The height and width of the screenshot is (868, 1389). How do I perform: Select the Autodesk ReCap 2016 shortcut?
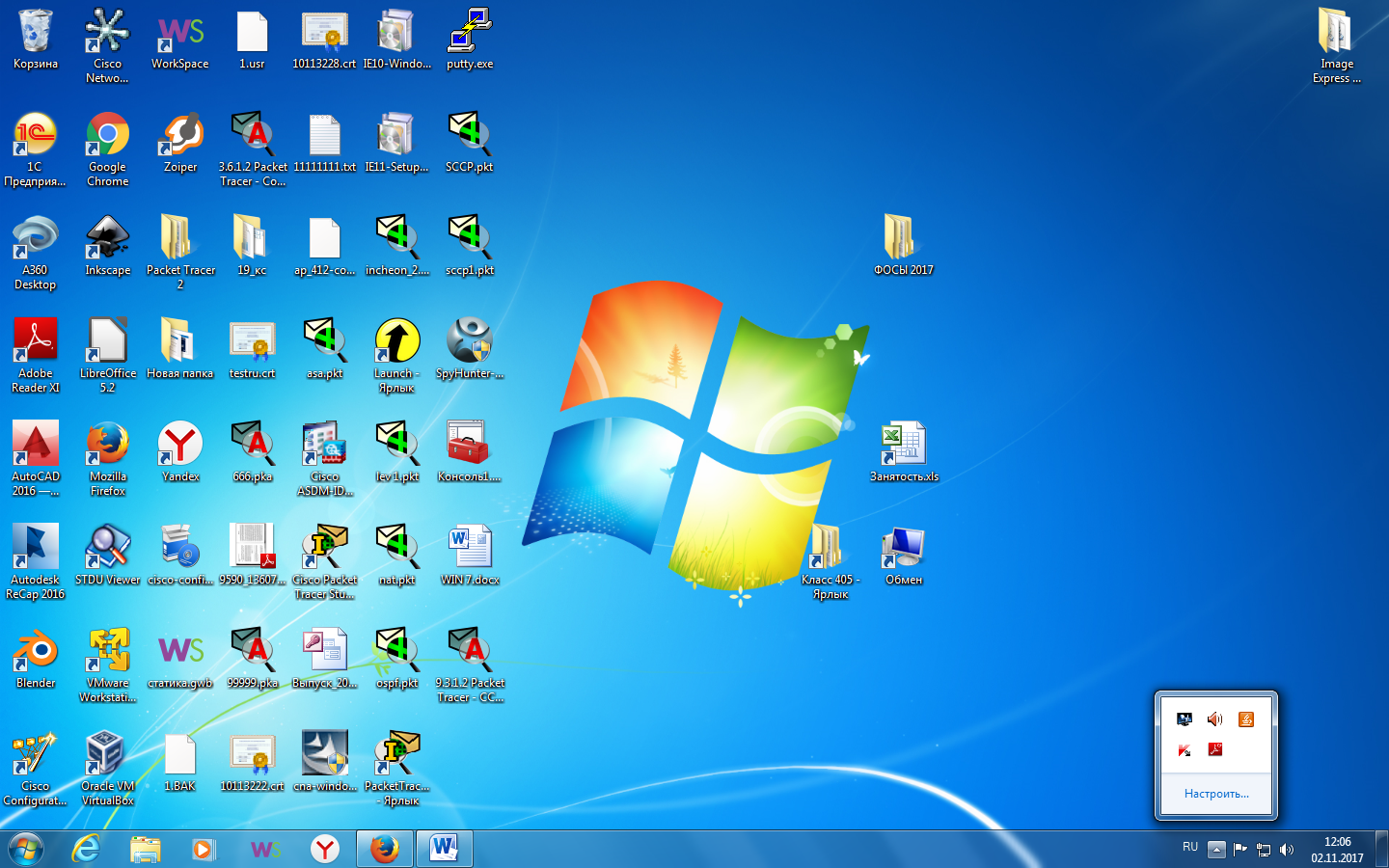click(36, 562)
